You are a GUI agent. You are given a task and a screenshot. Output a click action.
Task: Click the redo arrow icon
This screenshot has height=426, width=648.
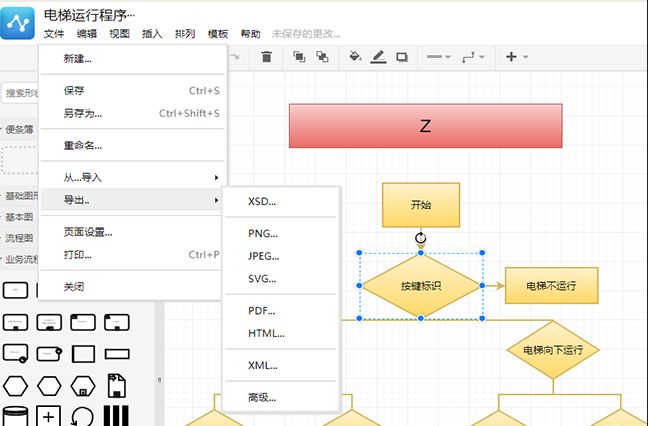(234, 57)
